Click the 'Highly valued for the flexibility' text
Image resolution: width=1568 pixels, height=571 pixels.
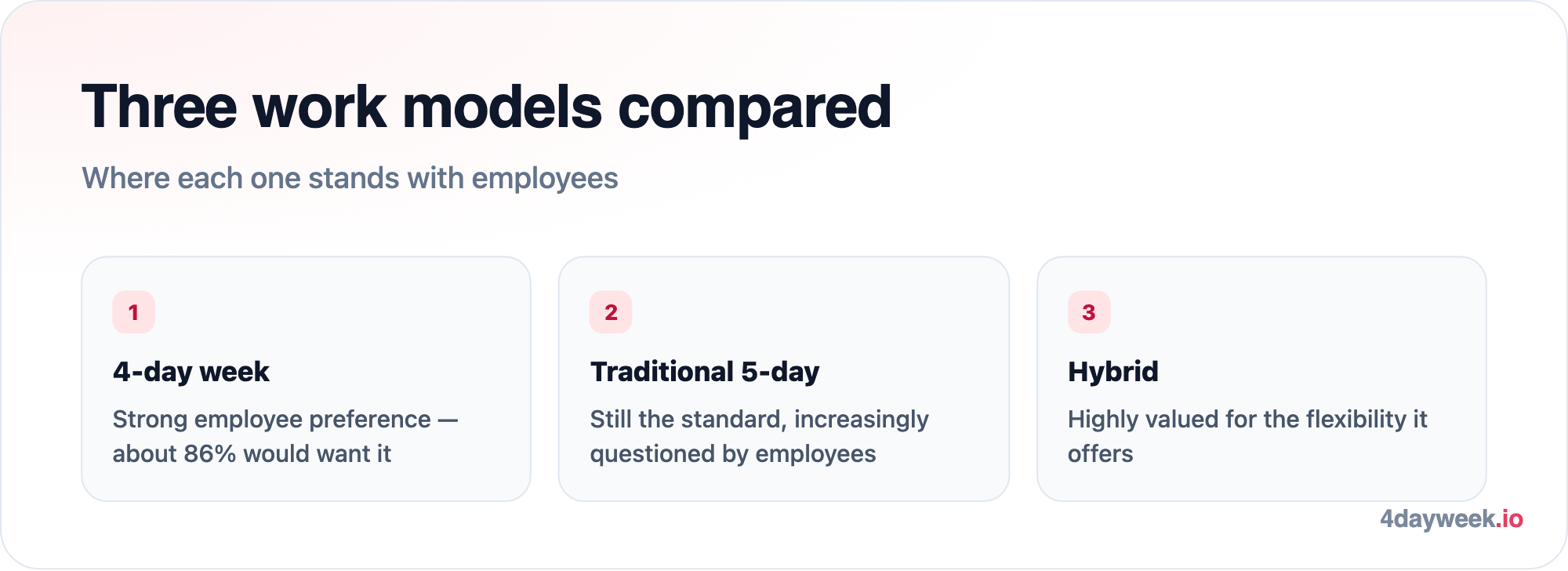(x=1236, y=420)
